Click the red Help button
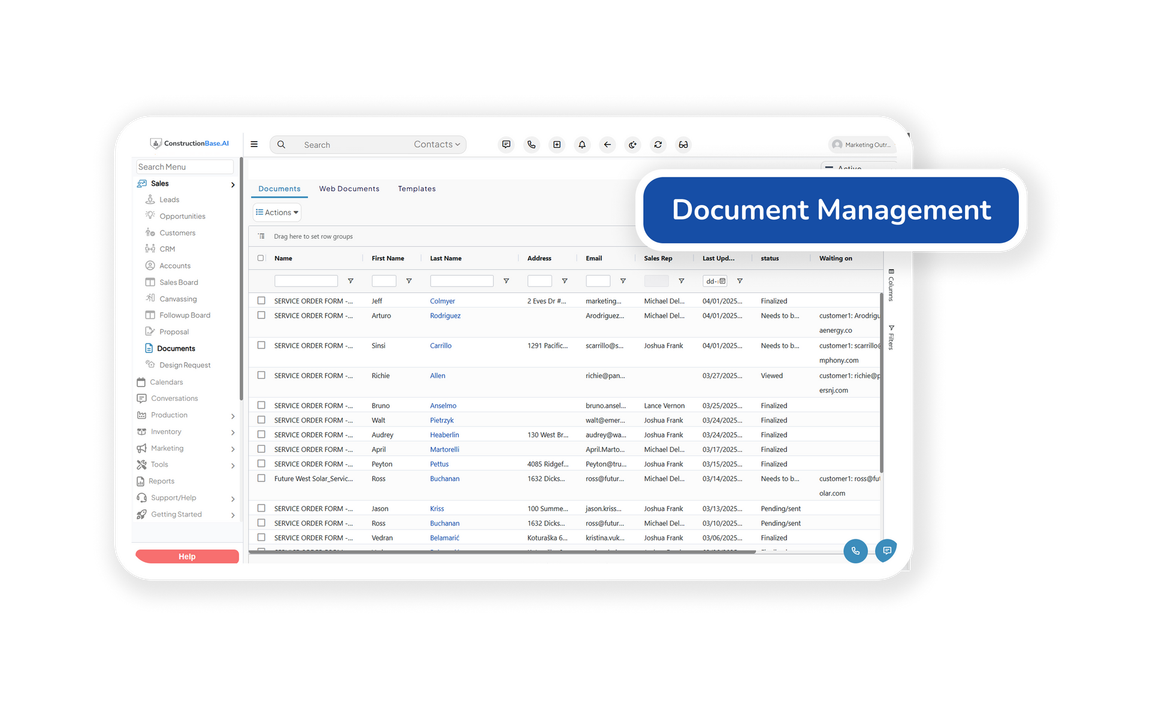Viewport: 1150px width, 703px height. (x=187, y=556)
